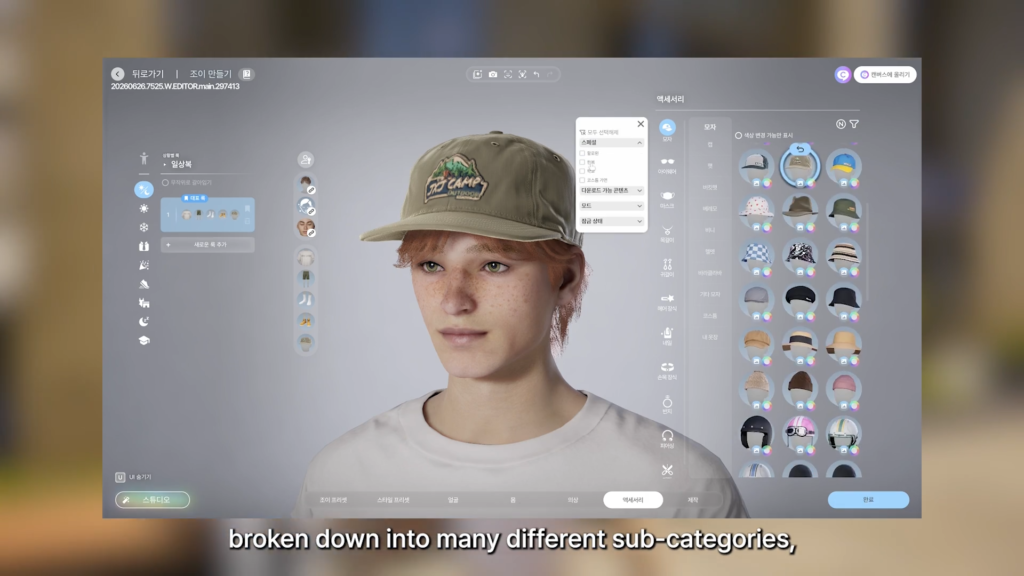This screenshot has height=576, width=1024.
Task: Open the help guide book icon
Action: pyautogui.click(x=247, y=74)
